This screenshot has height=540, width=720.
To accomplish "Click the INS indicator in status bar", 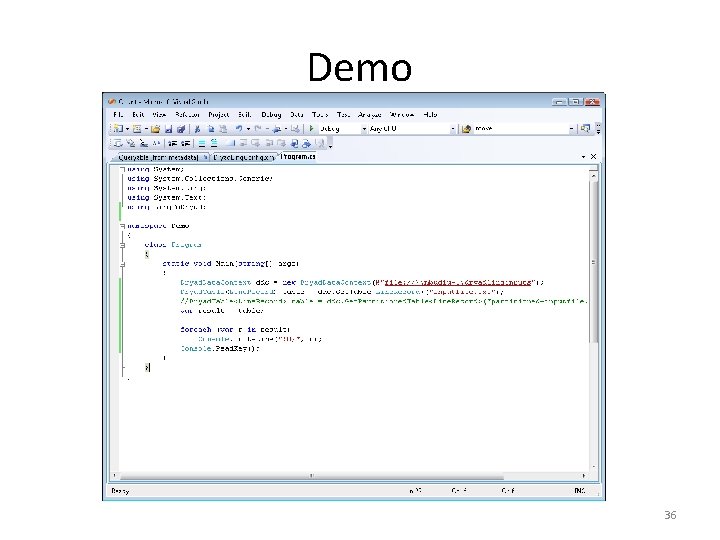I will point(580,490).
